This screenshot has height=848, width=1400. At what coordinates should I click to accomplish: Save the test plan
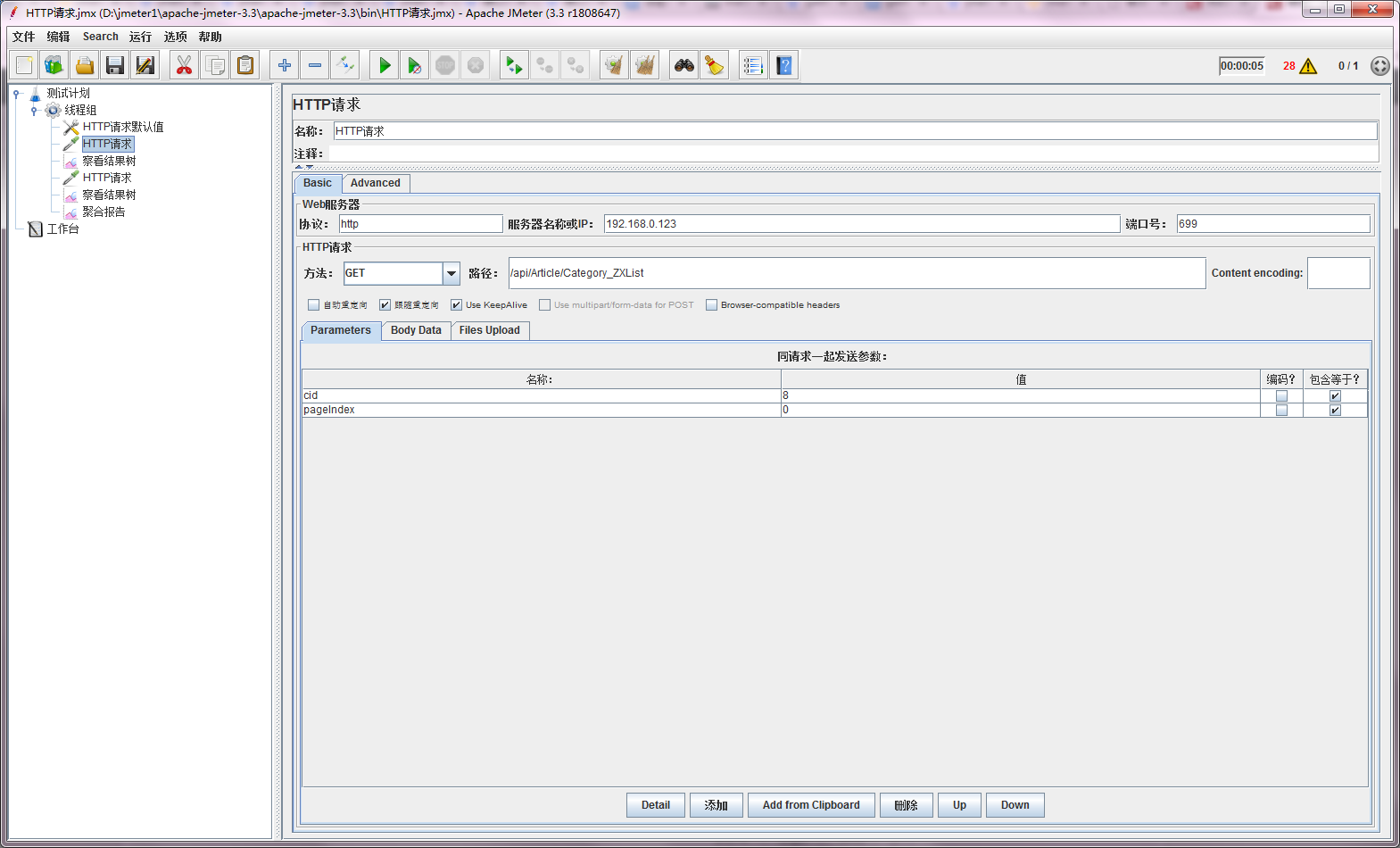pyautogui.click(x=115, y=65)
